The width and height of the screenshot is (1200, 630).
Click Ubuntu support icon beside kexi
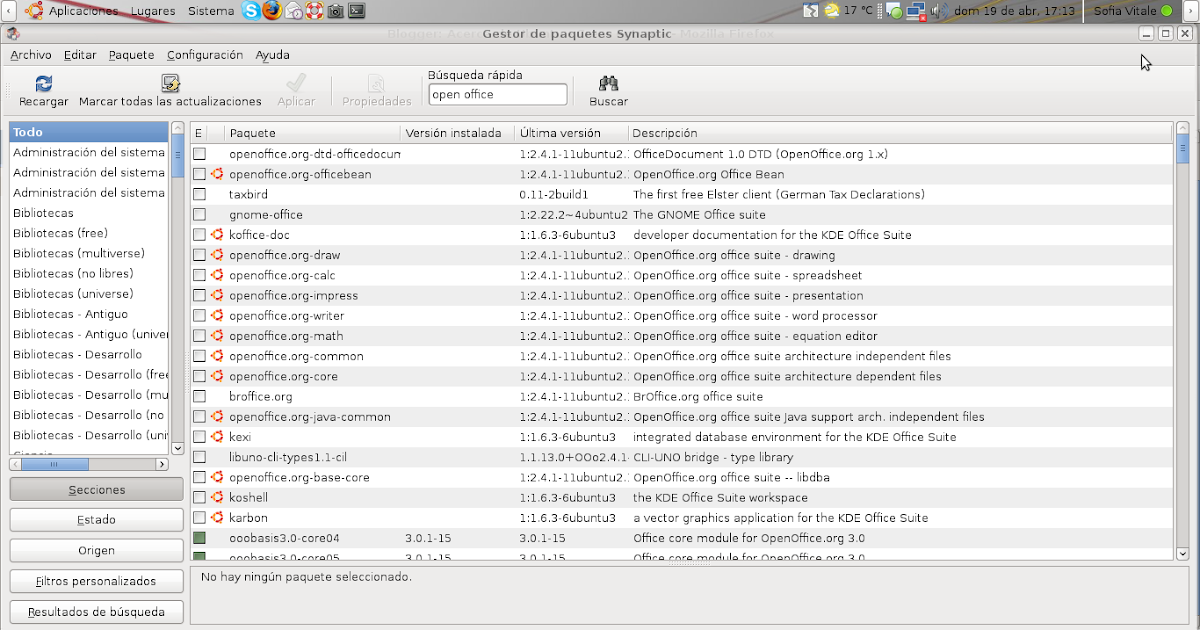217,436
